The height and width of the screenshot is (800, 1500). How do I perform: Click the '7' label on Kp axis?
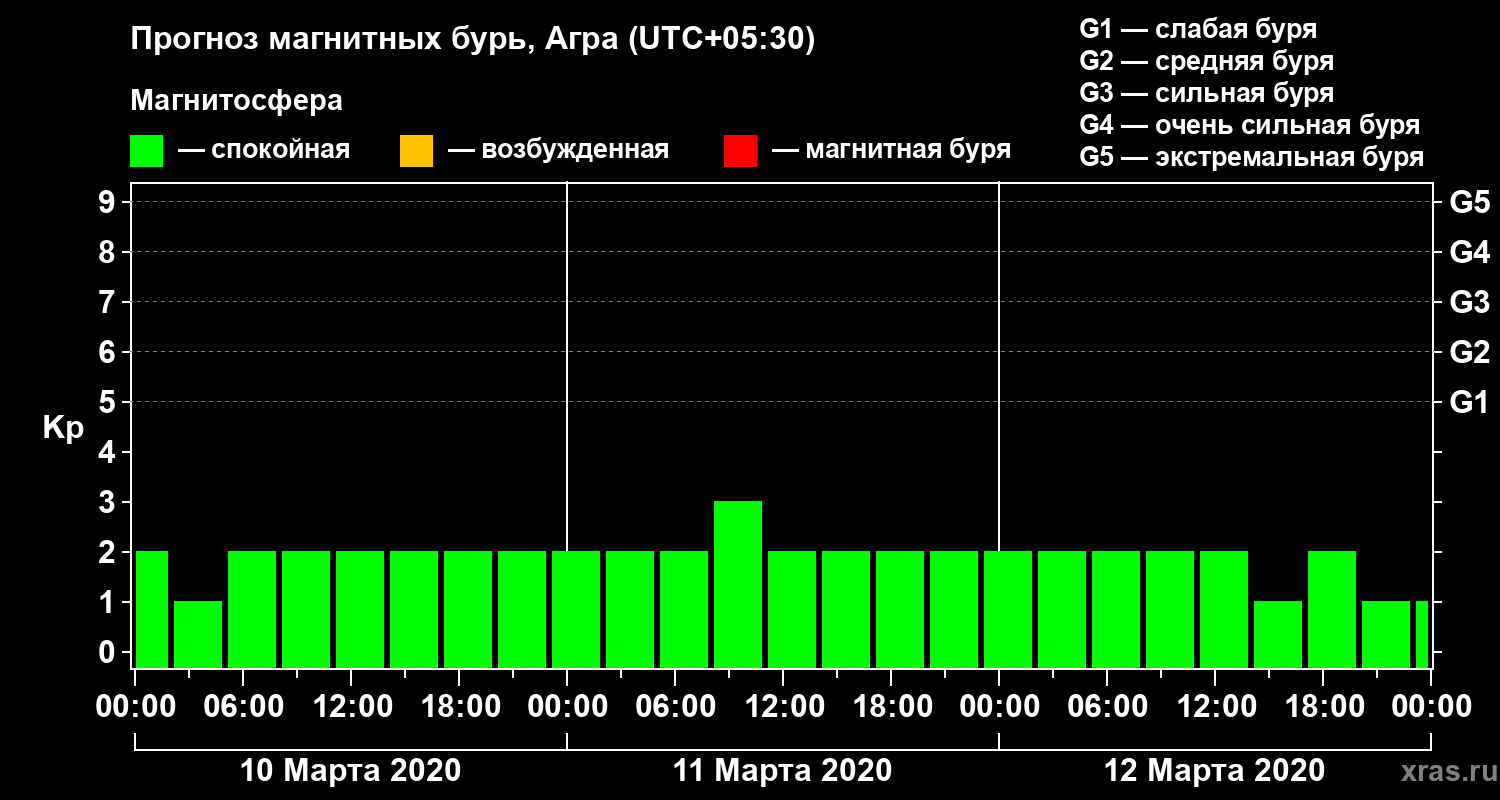pyautogui.click(x=109, y=302)
